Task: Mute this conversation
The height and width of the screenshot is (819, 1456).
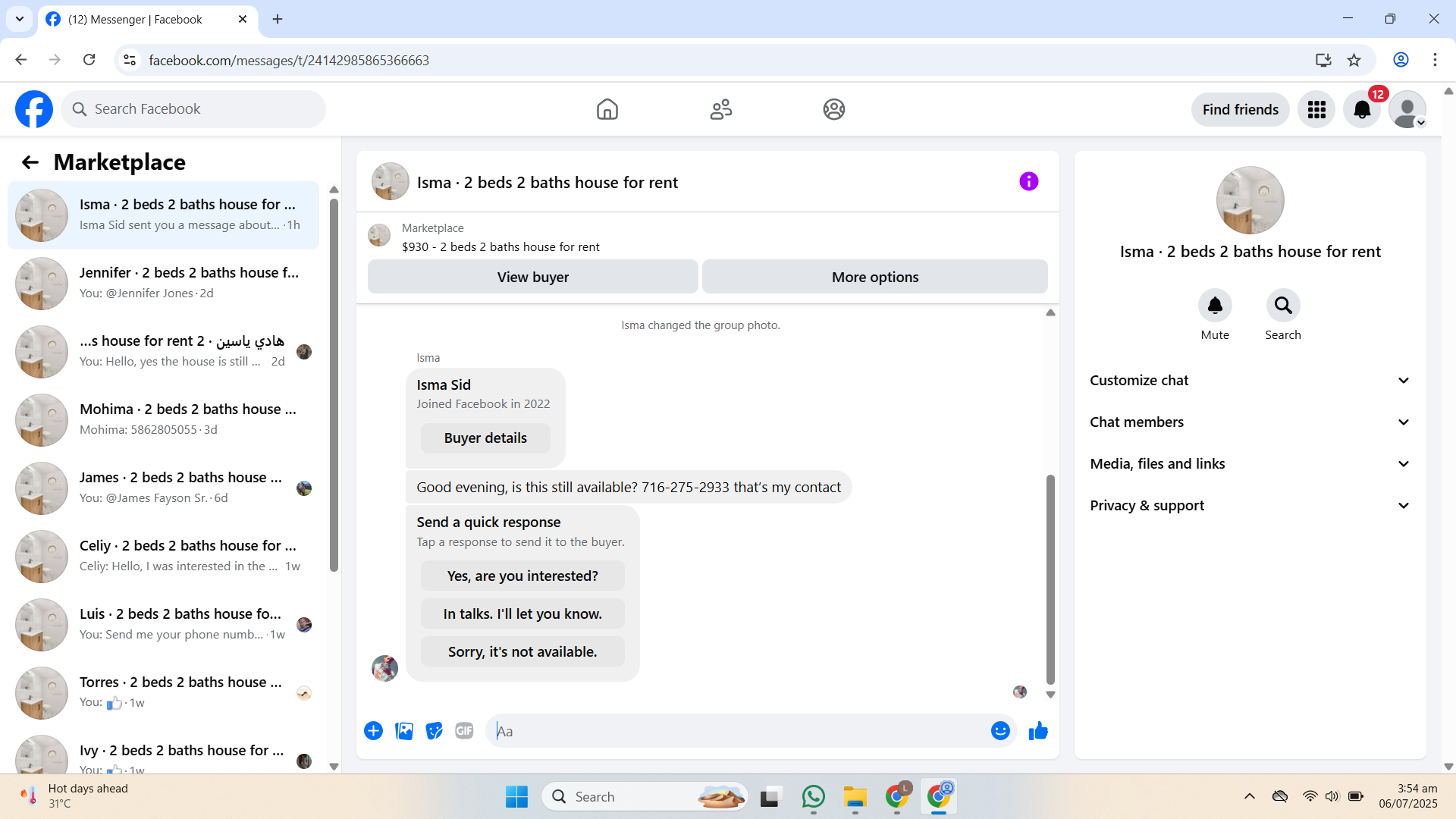Action: tap(1215, 306)
